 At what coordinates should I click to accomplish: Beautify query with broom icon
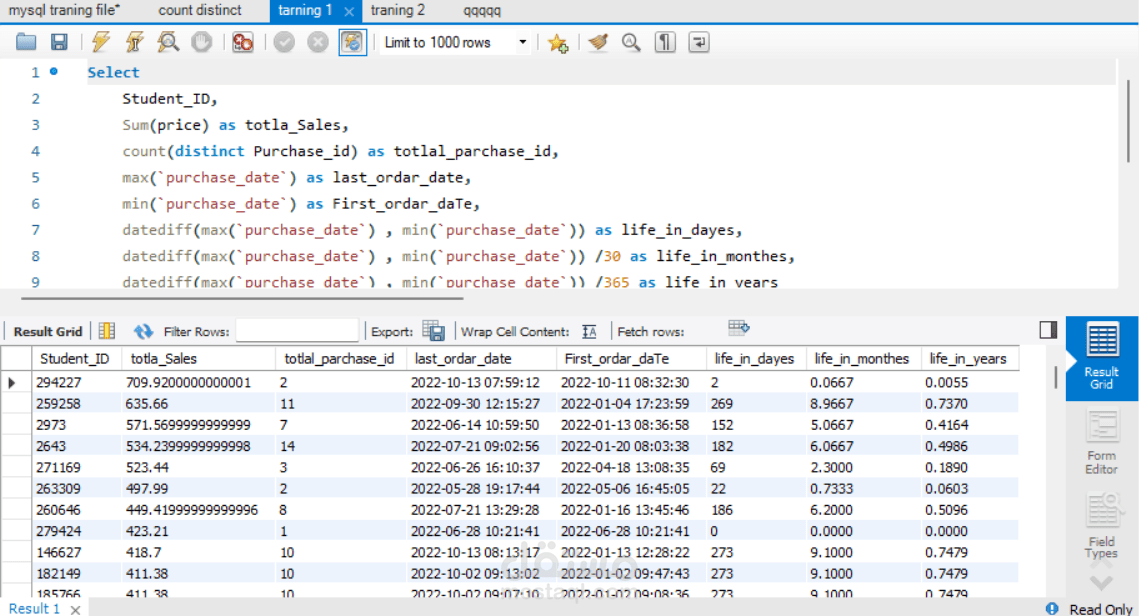[x=598, y=42]
